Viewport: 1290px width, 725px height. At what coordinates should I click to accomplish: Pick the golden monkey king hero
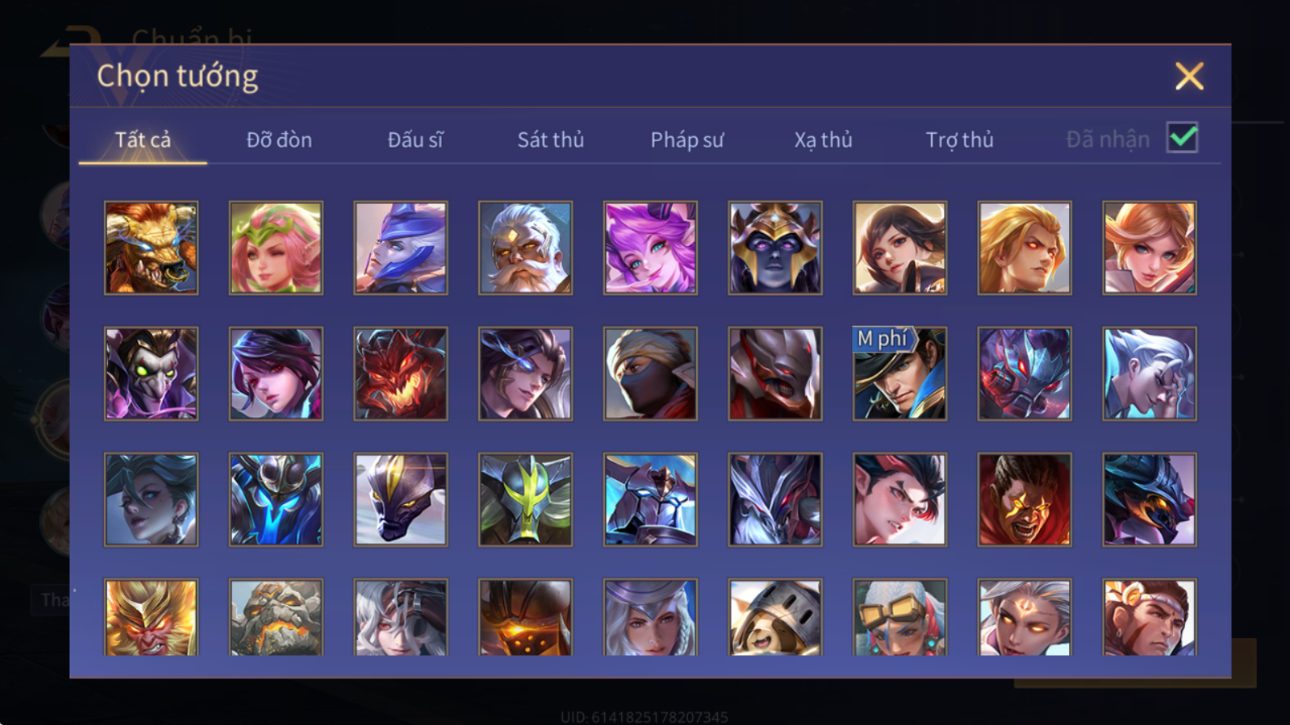click(x=151, y=617)
